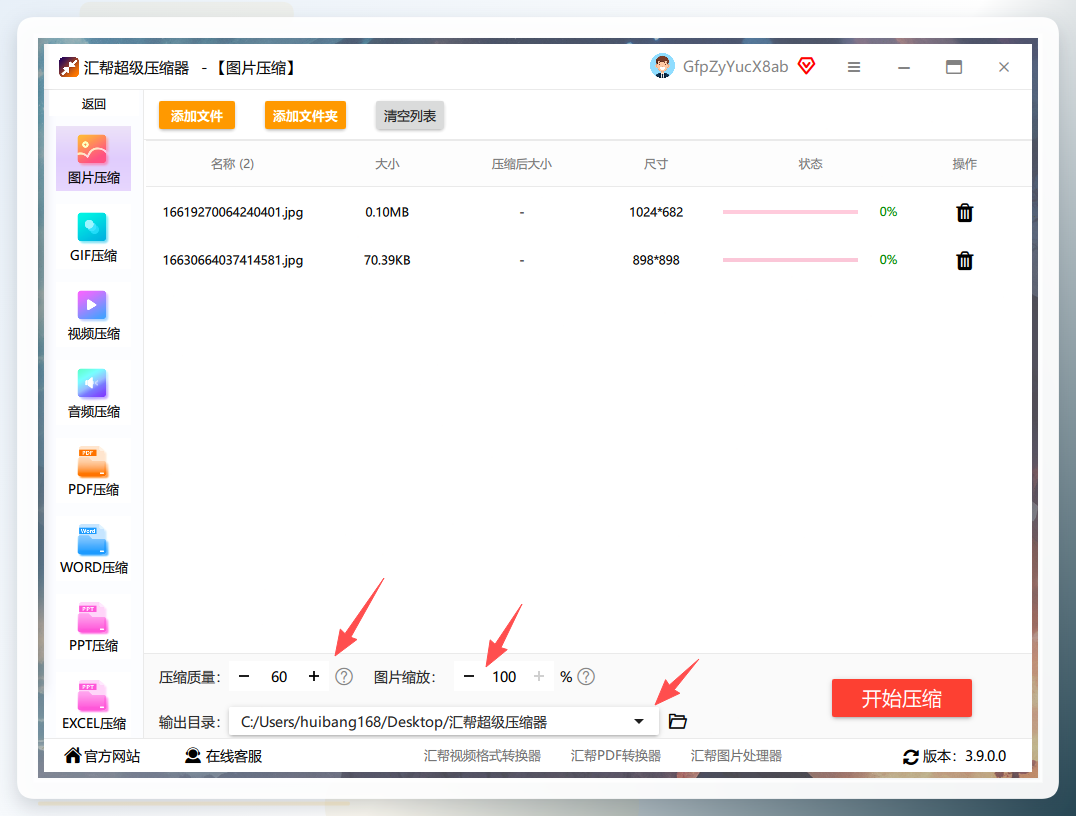Select file name 16619270064240401.jpg

[233, 212]
